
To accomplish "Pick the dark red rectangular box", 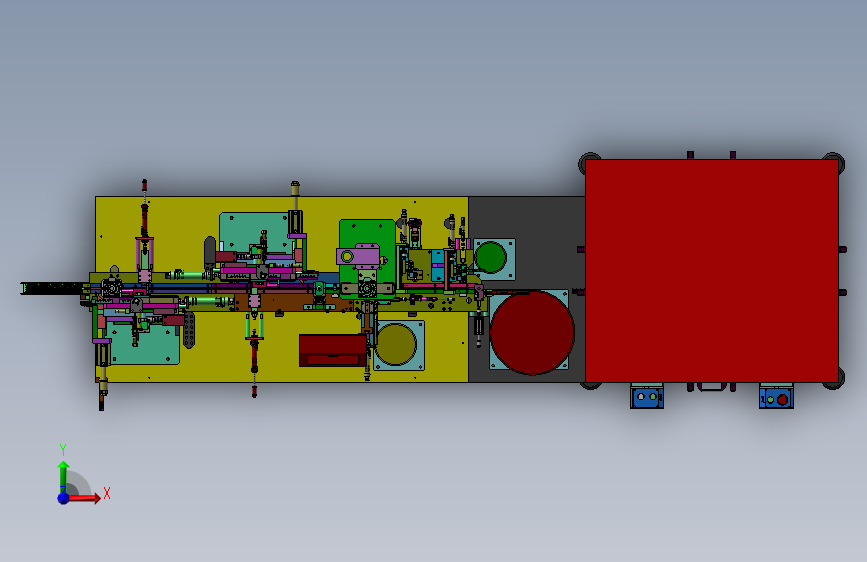I will click(x=332, y=350).
